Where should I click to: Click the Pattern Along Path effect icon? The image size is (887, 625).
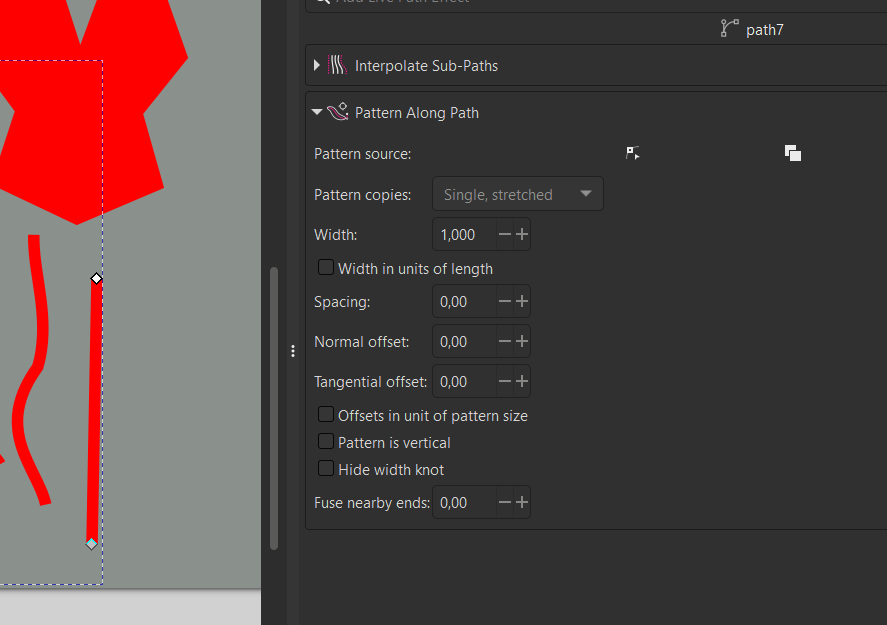click(338, 111)
